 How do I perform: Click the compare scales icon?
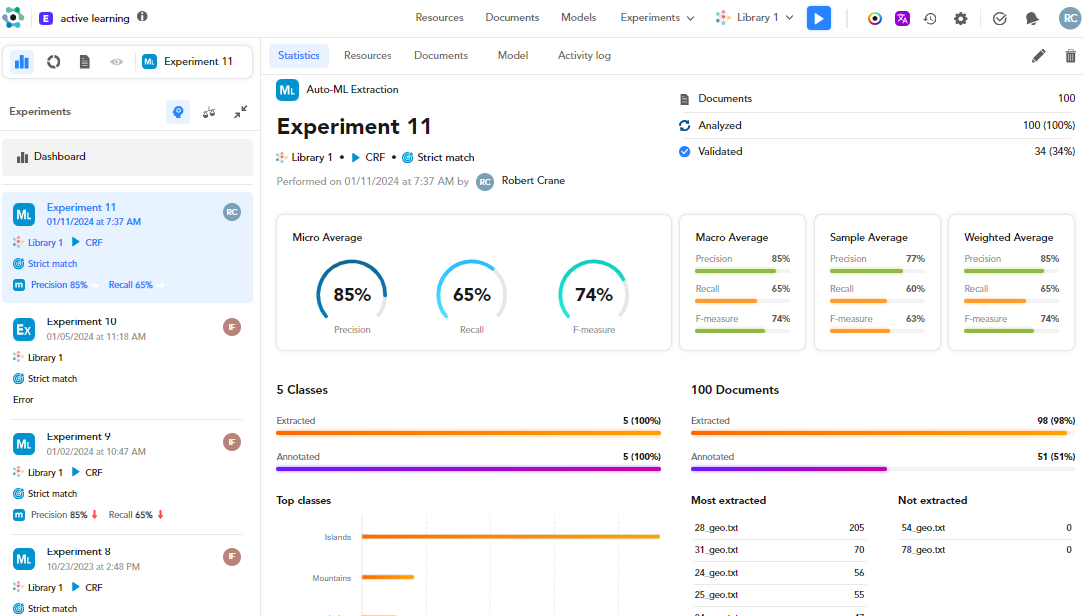point(209,112)
